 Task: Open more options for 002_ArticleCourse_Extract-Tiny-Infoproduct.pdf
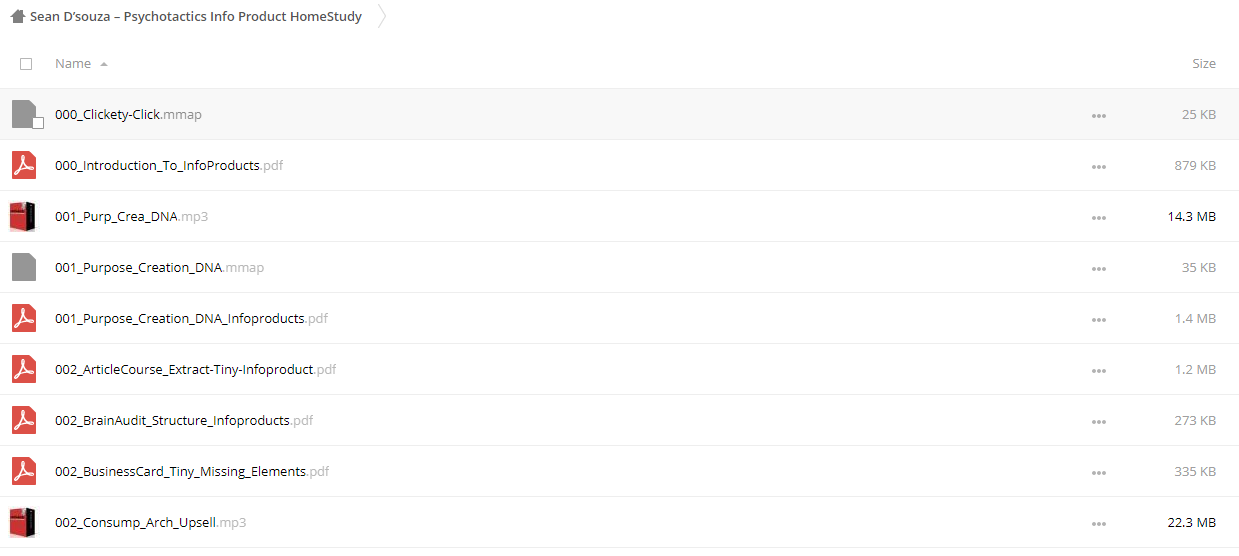[x=1099, y=370]
